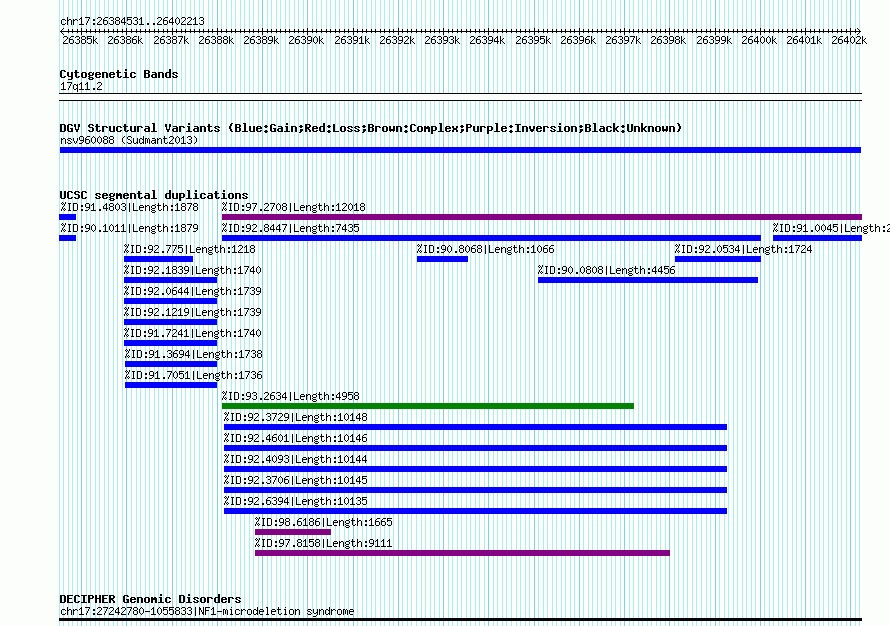Click the %ID:92.6394 Length:10135 label
Image resolution: width=890 pixels, height=626 pixels.
pyautogui.click(x=296, y=501)
